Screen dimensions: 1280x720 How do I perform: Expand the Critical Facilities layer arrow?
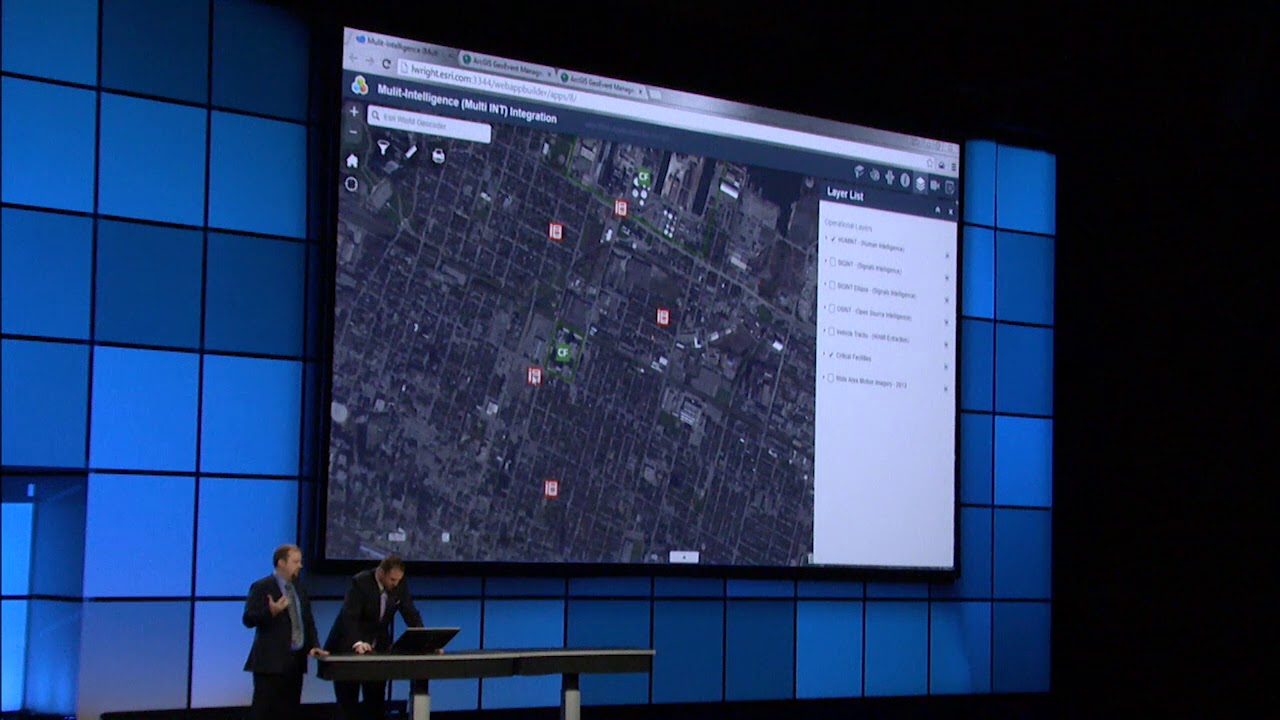pos(824,354)
